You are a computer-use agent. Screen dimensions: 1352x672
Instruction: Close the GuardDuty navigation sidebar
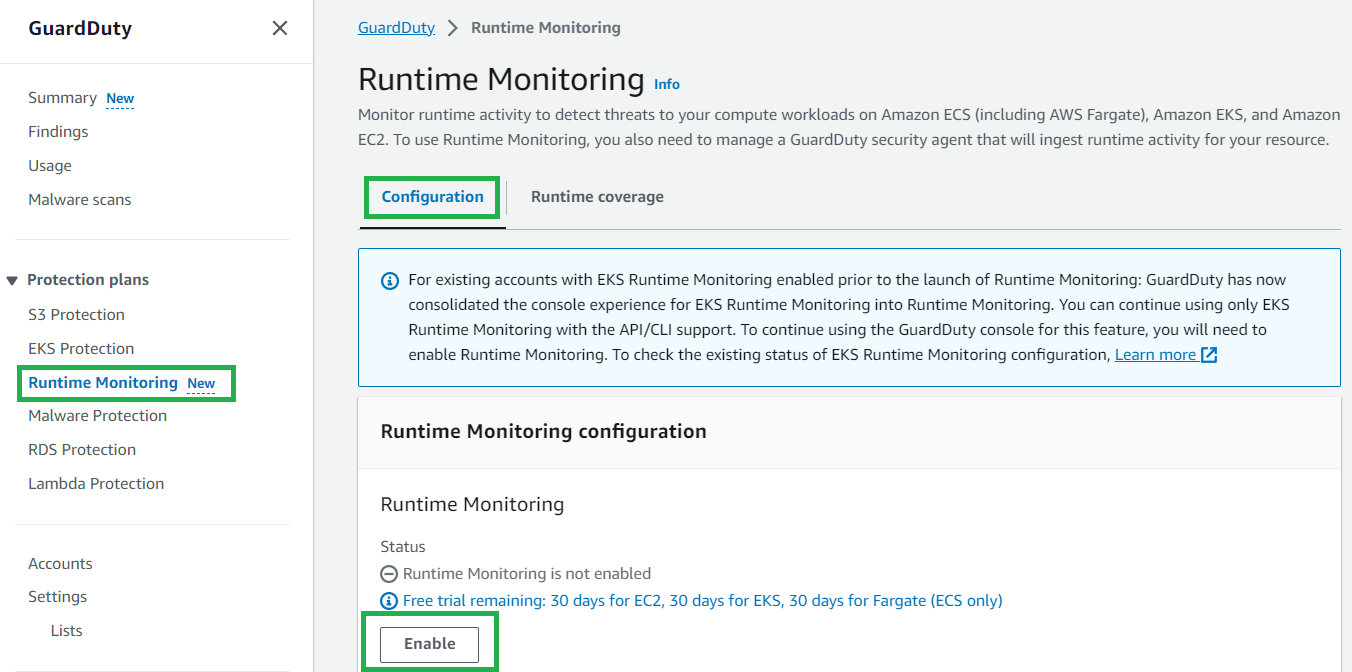point(279,28)
